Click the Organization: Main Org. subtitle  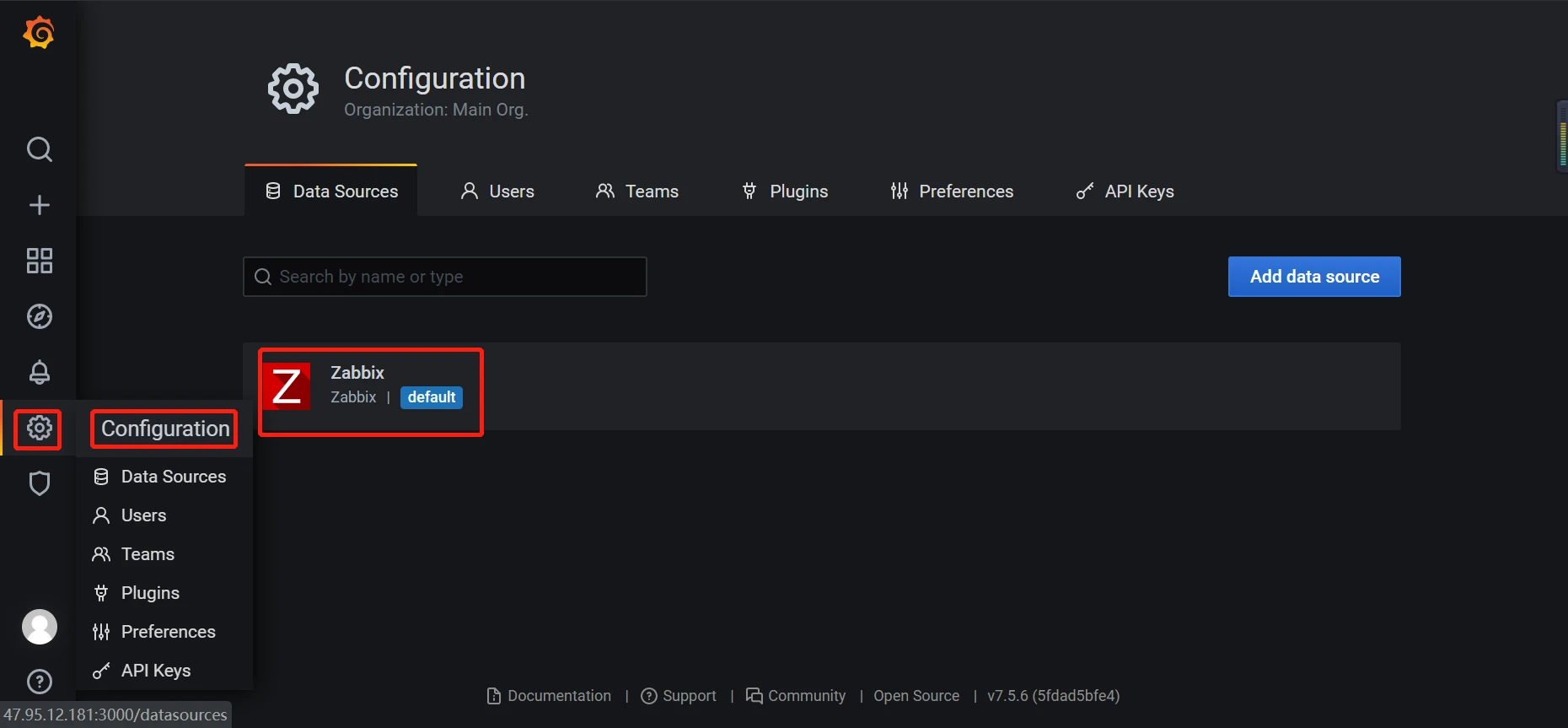[x=436, y=110]
